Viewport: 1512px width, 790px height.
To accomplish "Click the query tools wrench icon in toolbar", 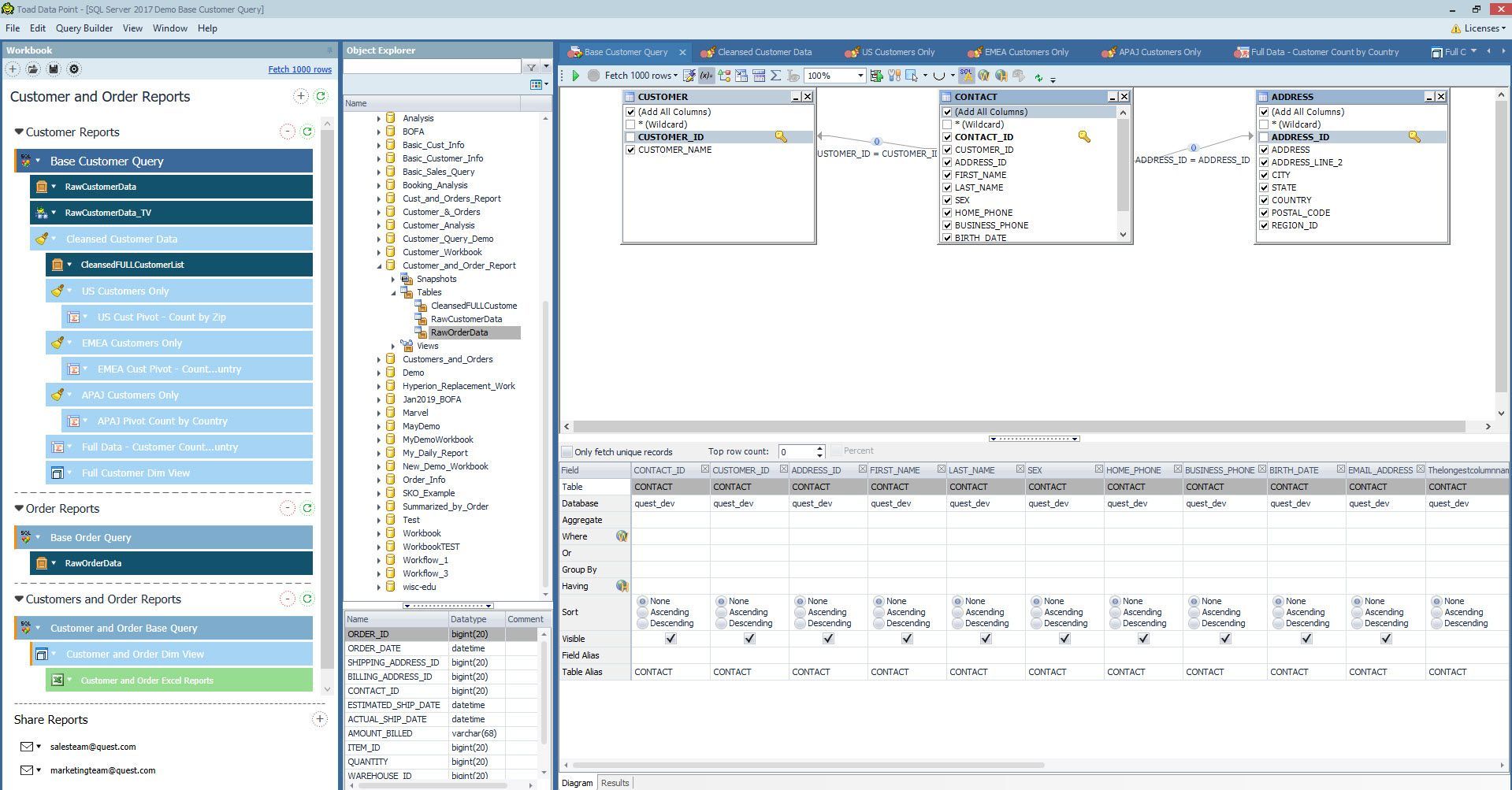I will click(x=893, y=76).
